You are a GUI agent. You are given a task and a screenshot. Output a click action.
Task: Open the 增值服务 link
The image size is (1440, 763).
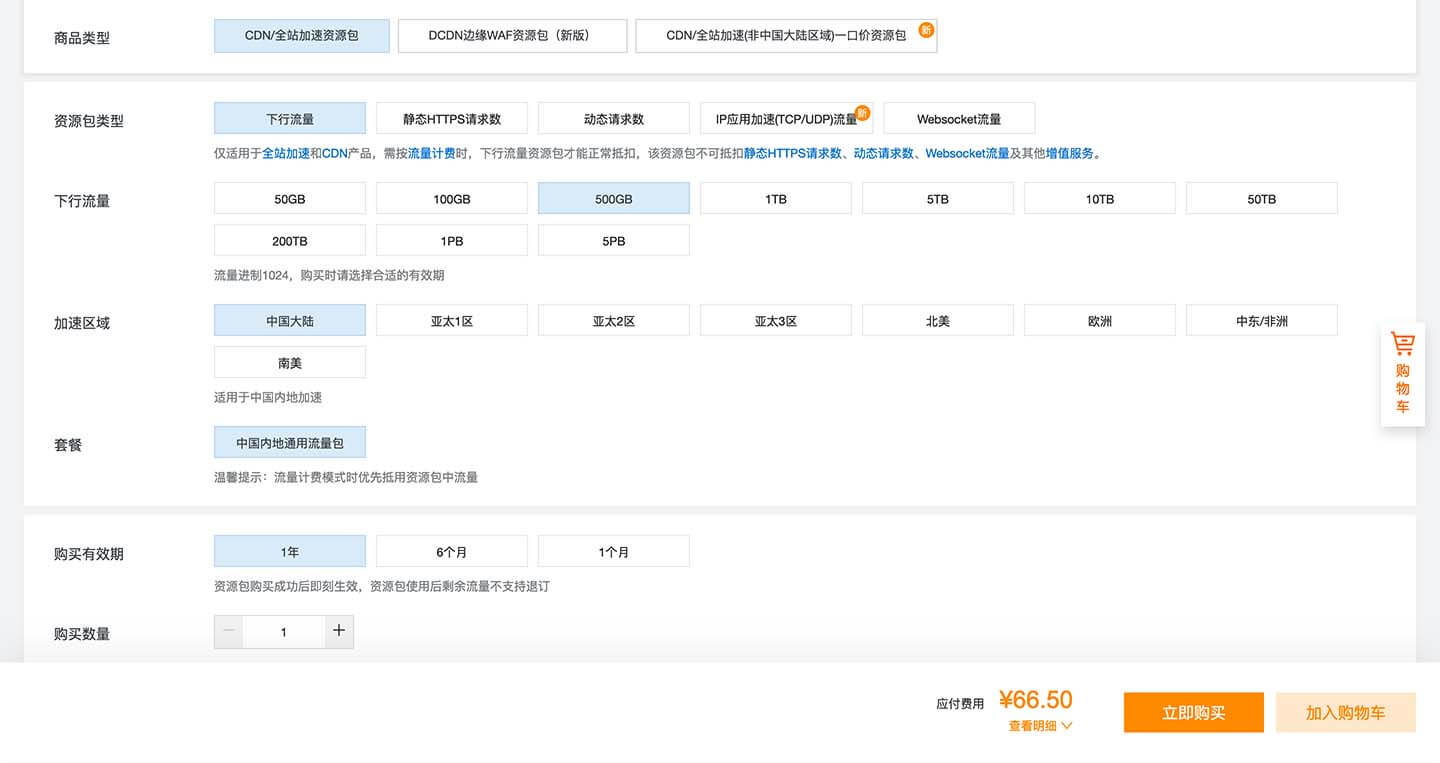coord(1070,153)
